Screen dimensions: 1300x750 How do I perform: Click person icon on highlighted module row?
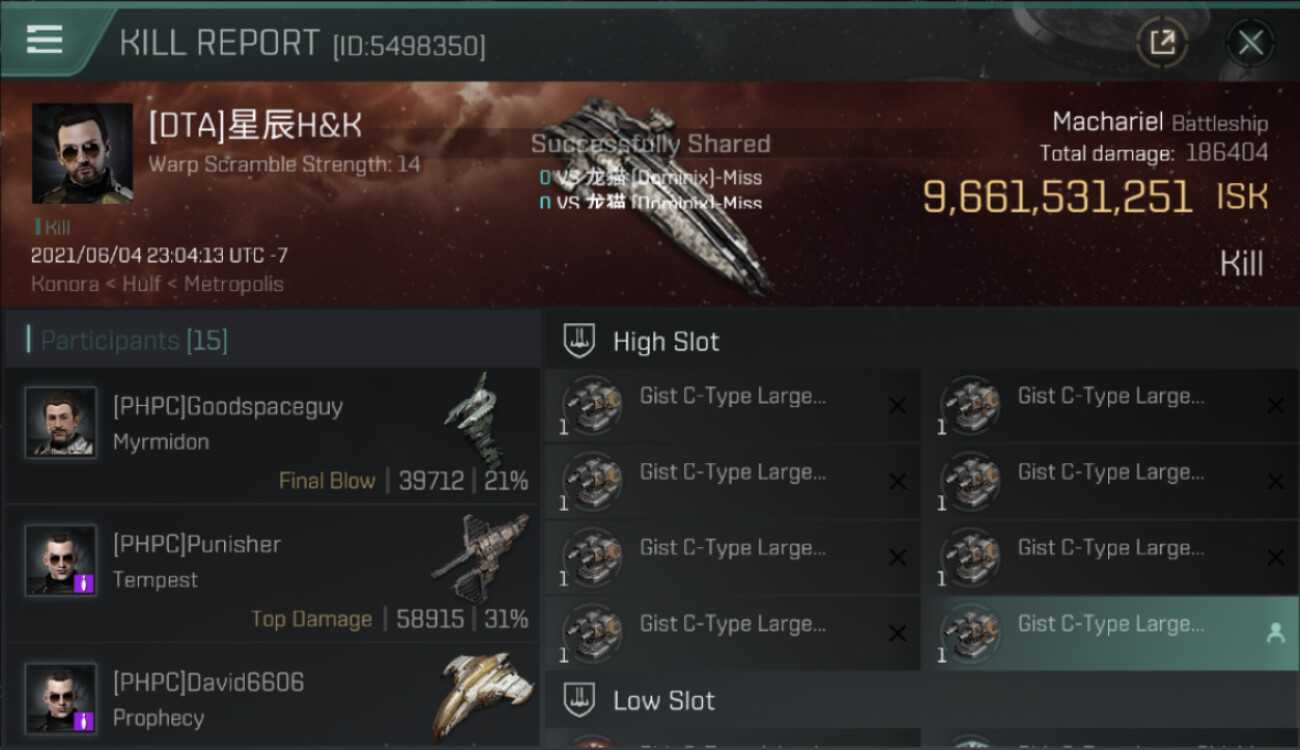point(1275,633)
